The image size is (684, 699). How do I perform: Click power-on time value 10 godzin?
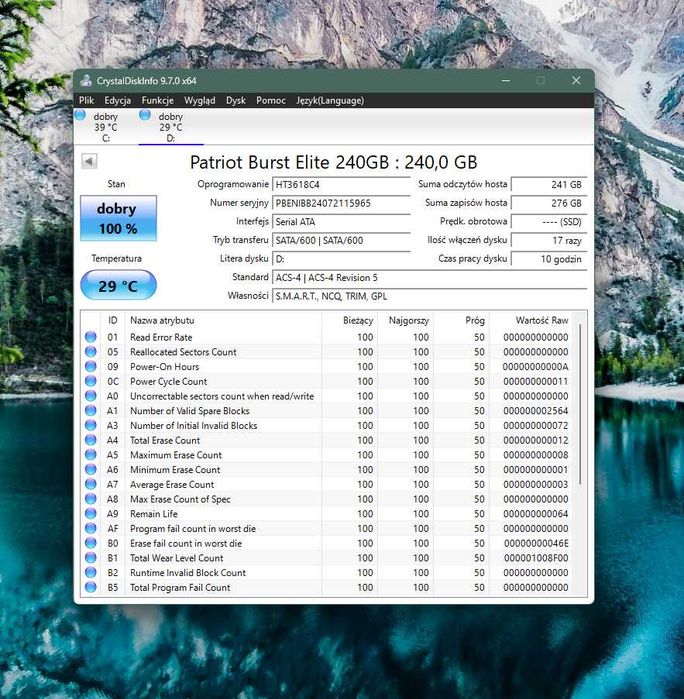[x=549, y=259]
